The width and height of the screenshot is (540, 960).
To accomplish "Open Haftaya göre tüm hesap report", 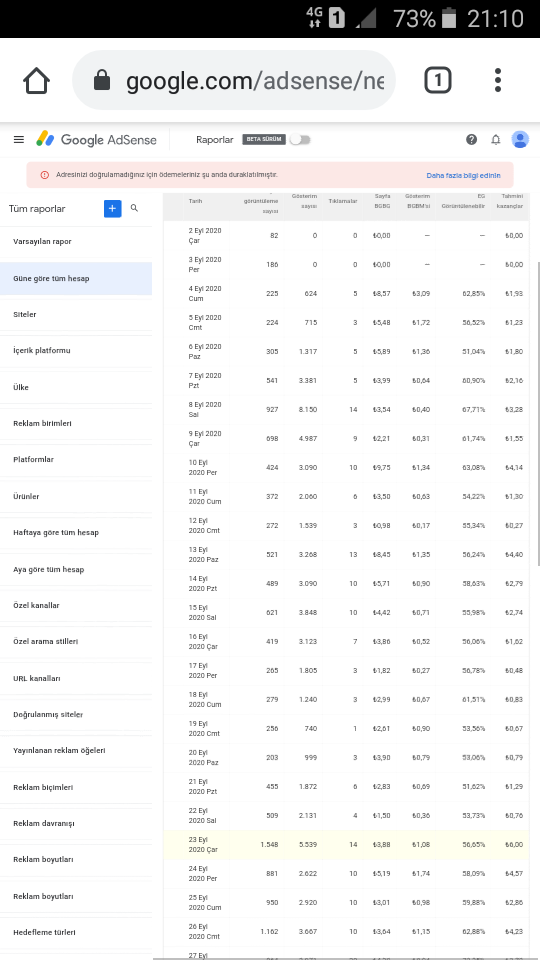I will point(76,533).
